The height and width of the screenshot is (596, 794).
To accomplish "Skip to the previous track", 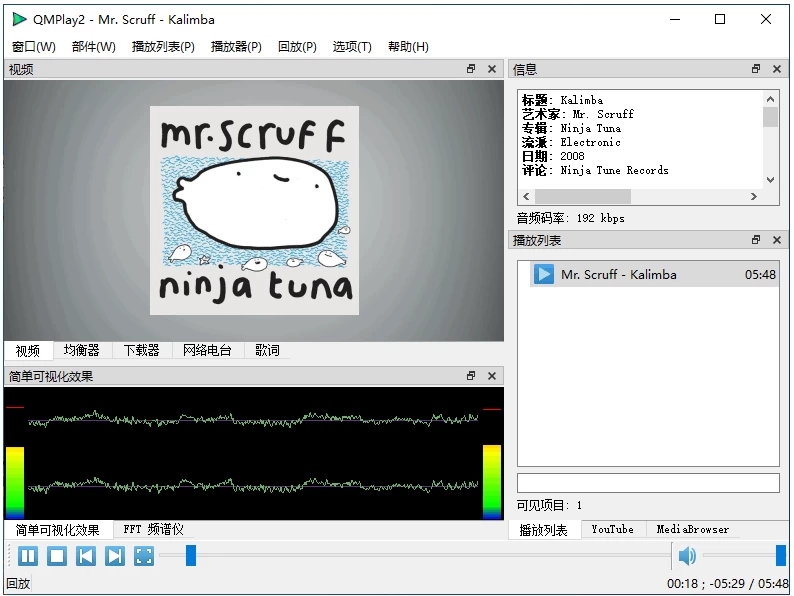I will [86, 556].
